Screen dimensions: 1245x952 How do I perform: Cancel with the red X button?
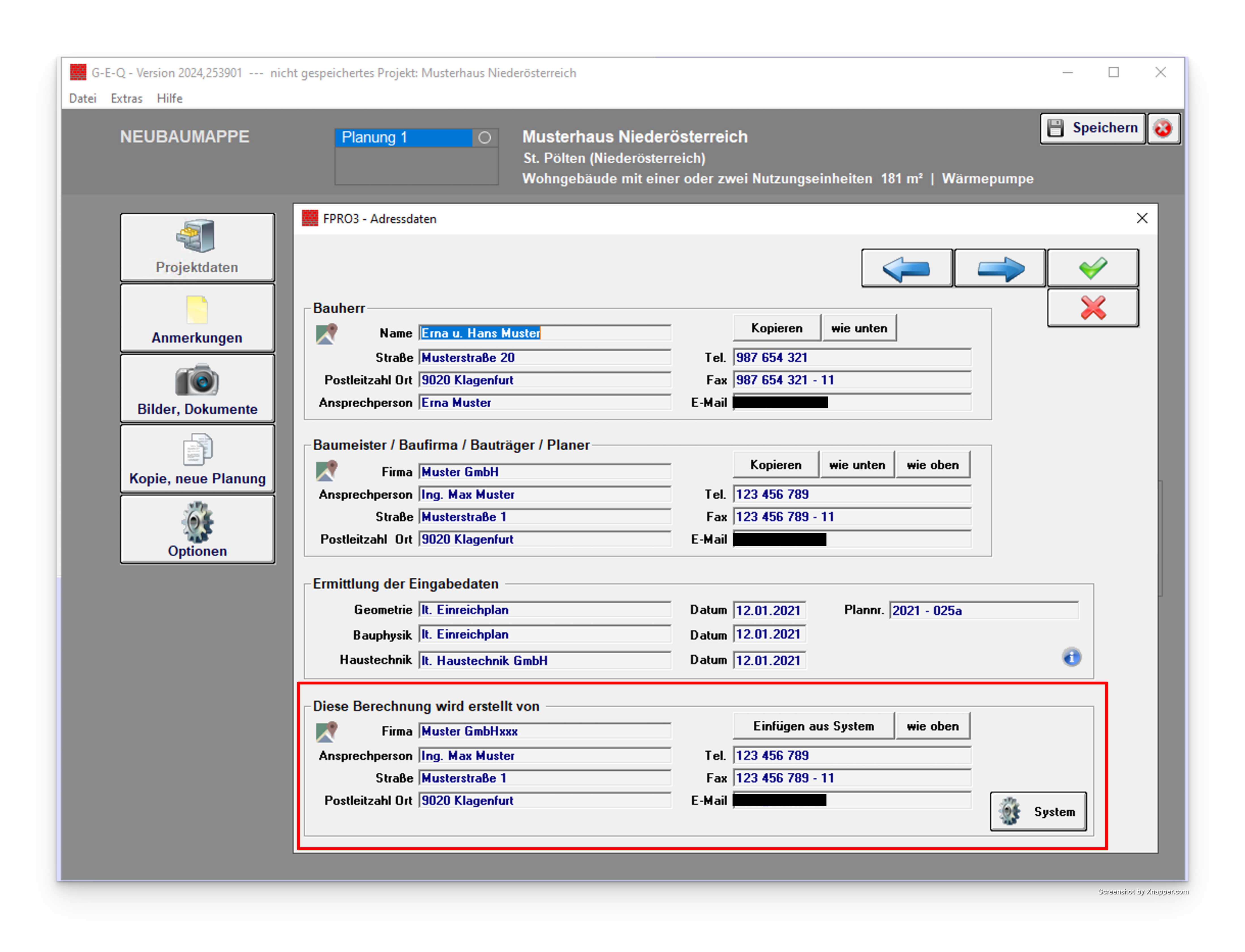pyautogui.click(x=1092, y=308)
